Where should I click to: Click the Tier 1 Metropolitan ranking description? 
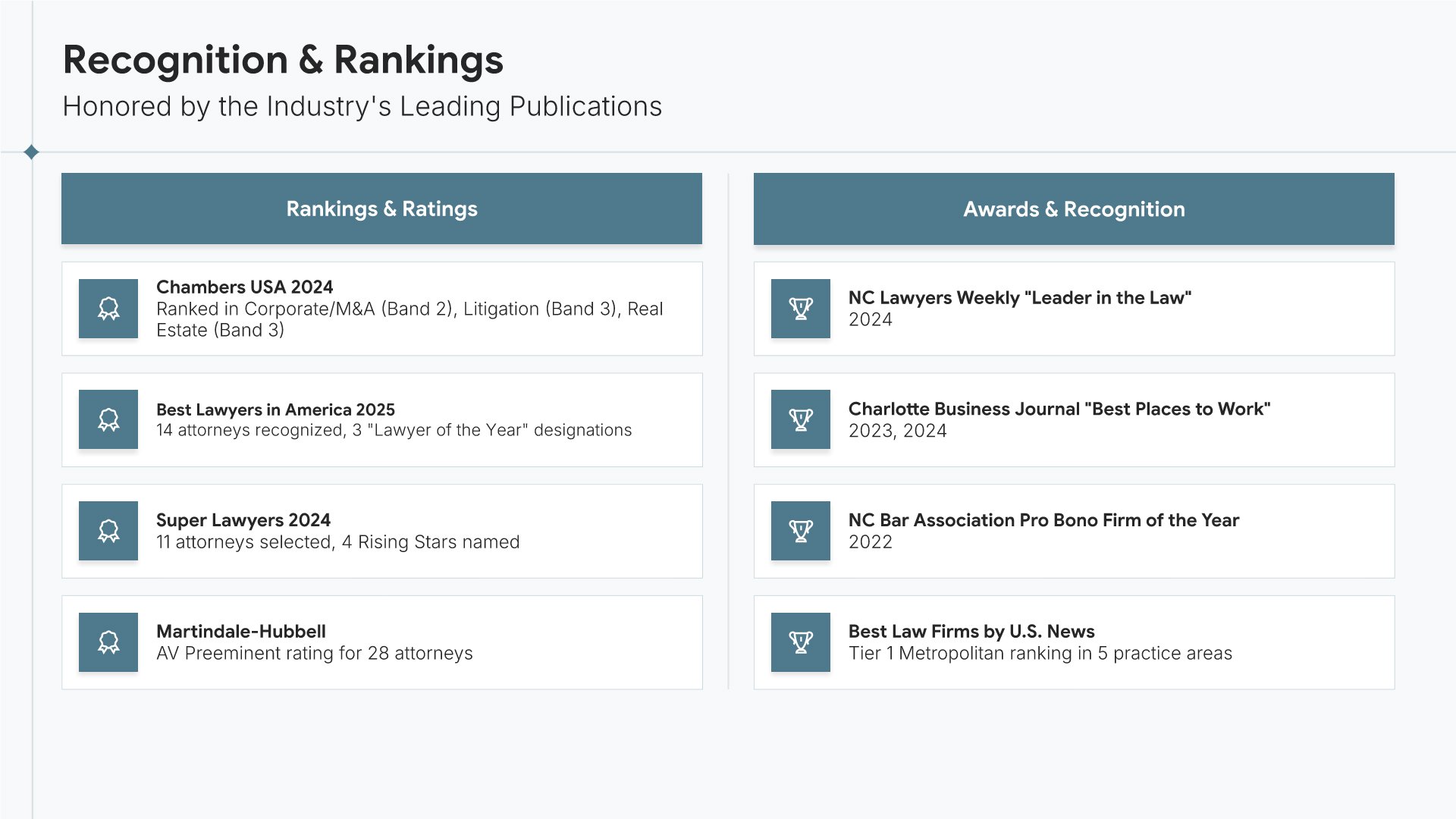pos(1040,654)
